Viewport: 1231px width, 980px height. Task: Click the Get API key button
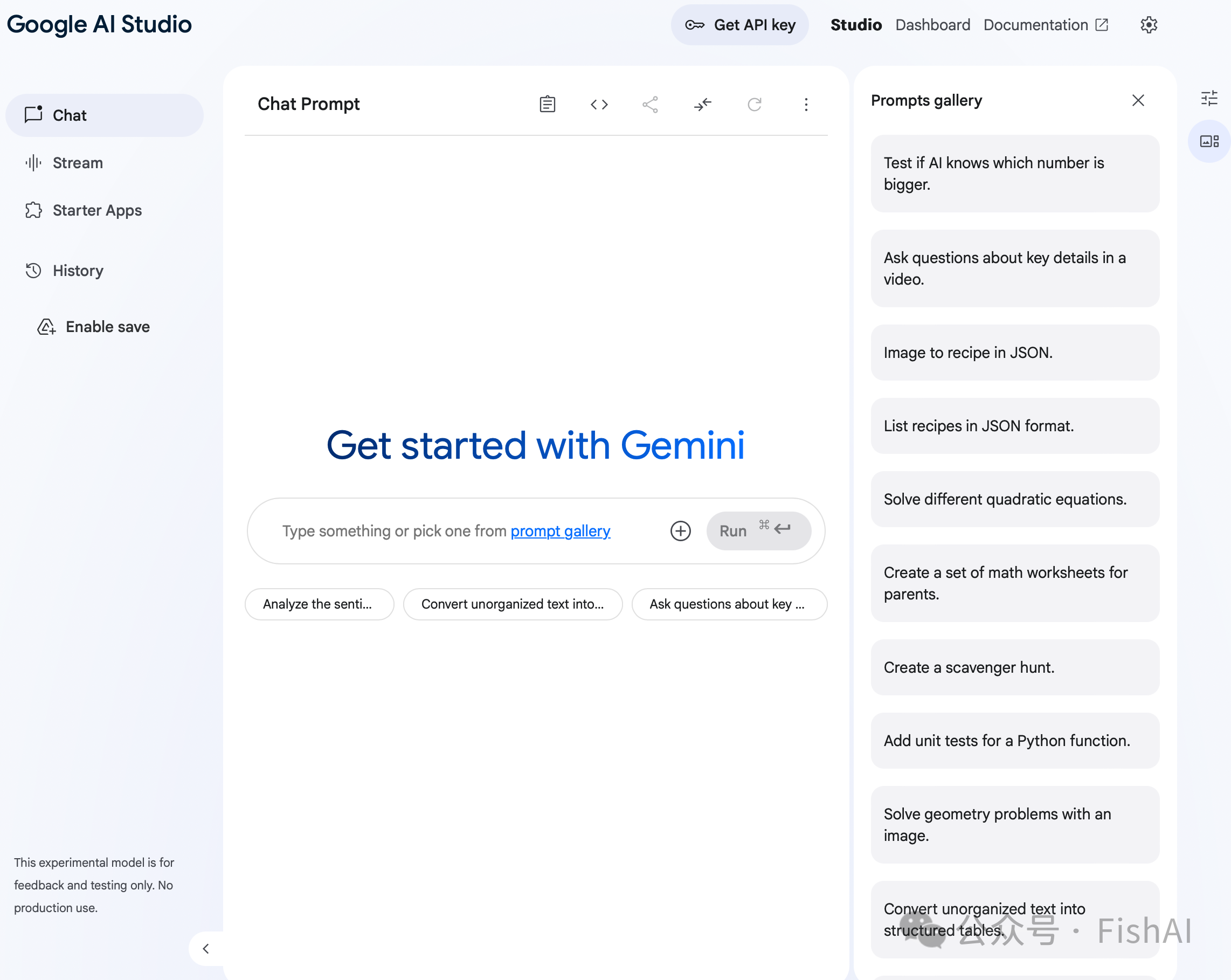pos(739,25)
